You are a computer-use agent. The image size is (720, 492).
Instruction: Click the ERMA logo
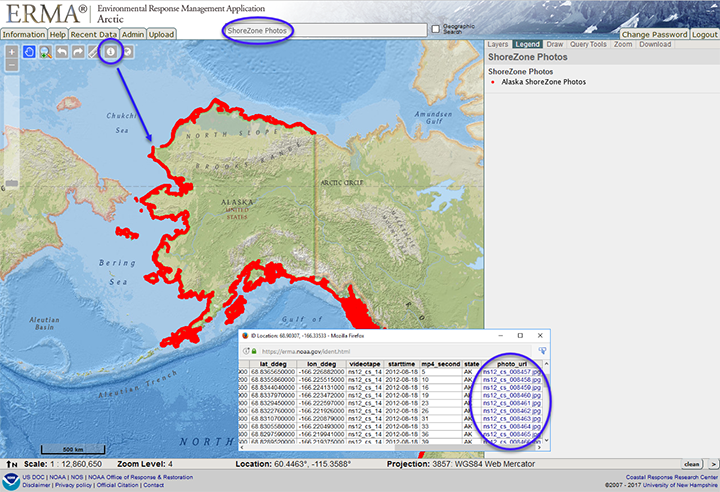tap(46, 14)
